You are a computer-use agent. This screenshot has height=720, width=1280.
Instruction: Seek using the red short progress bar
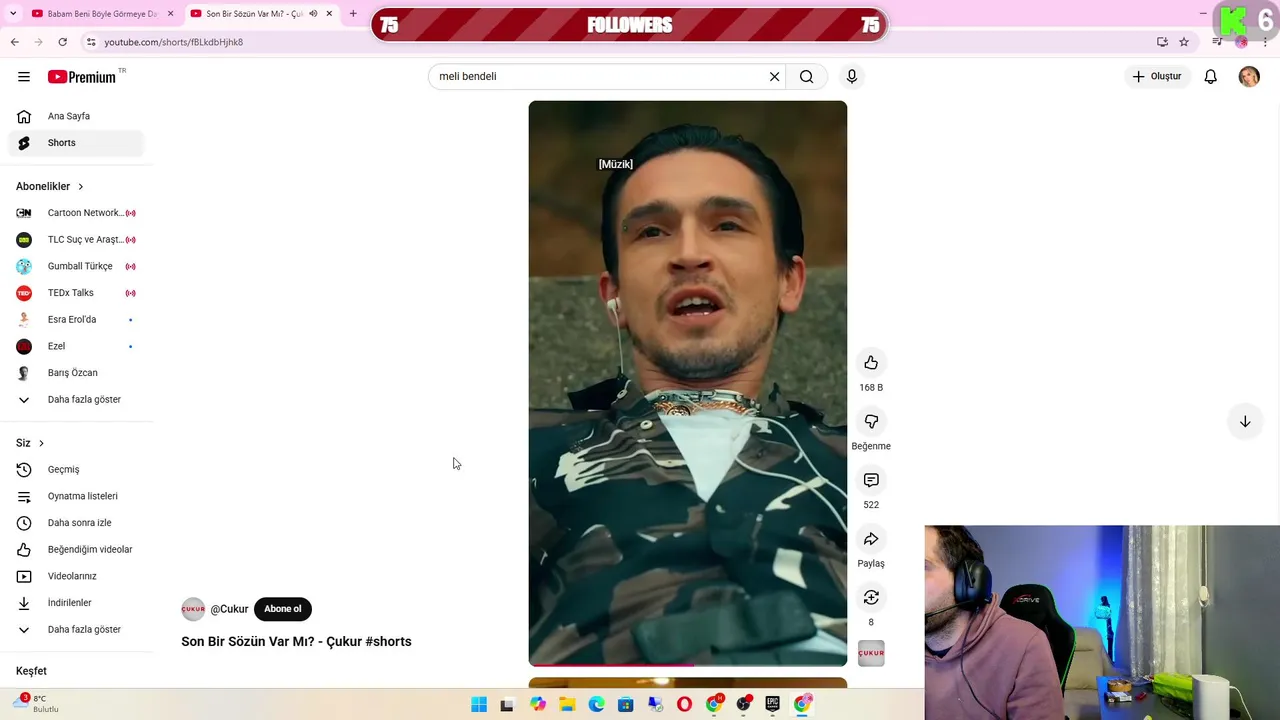coord(688,664)
